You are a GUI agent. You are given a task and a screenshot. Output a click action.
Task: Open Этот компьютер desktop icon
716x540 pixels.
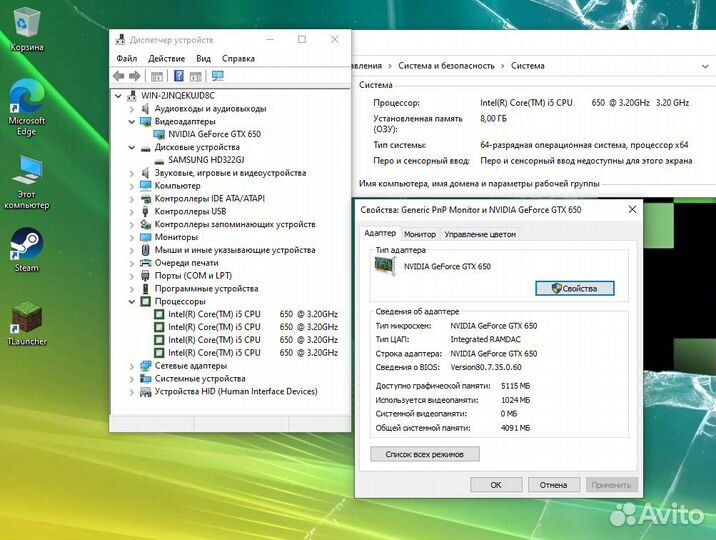(27, 183)
